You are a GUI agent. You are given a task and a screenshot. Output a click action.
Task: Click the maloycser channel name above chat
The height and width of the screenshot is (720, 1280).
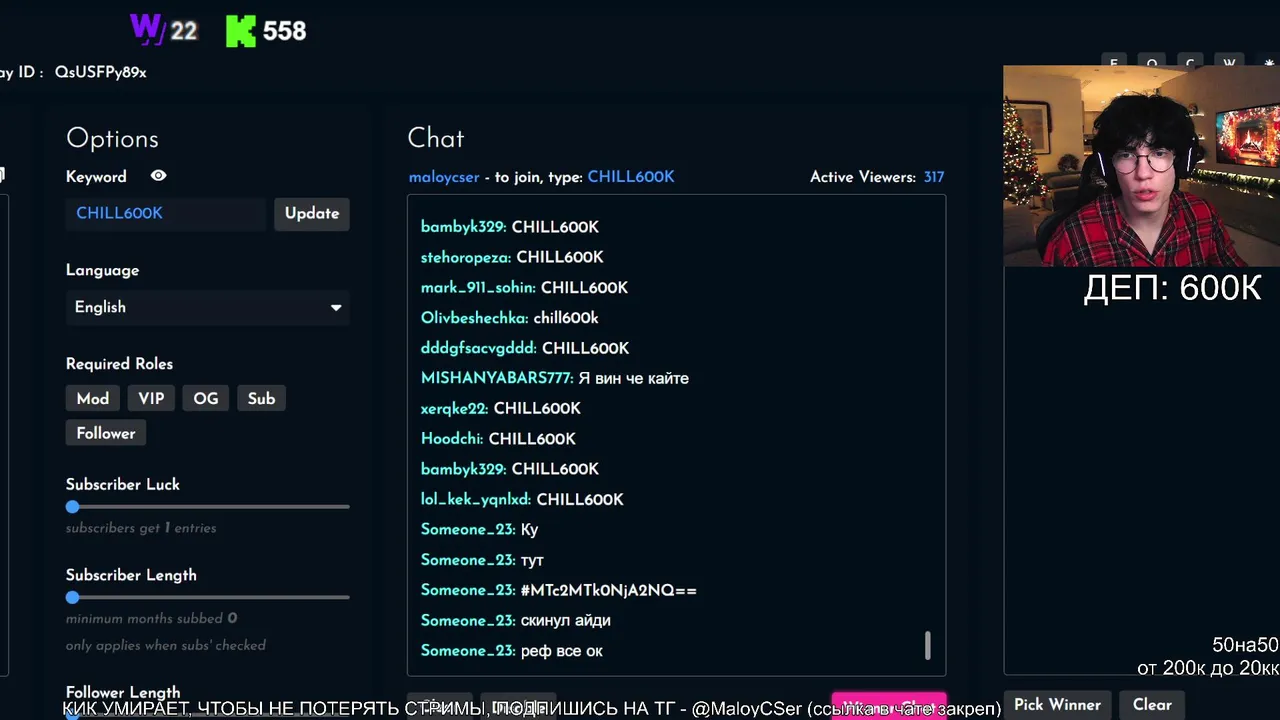point(444,177)
